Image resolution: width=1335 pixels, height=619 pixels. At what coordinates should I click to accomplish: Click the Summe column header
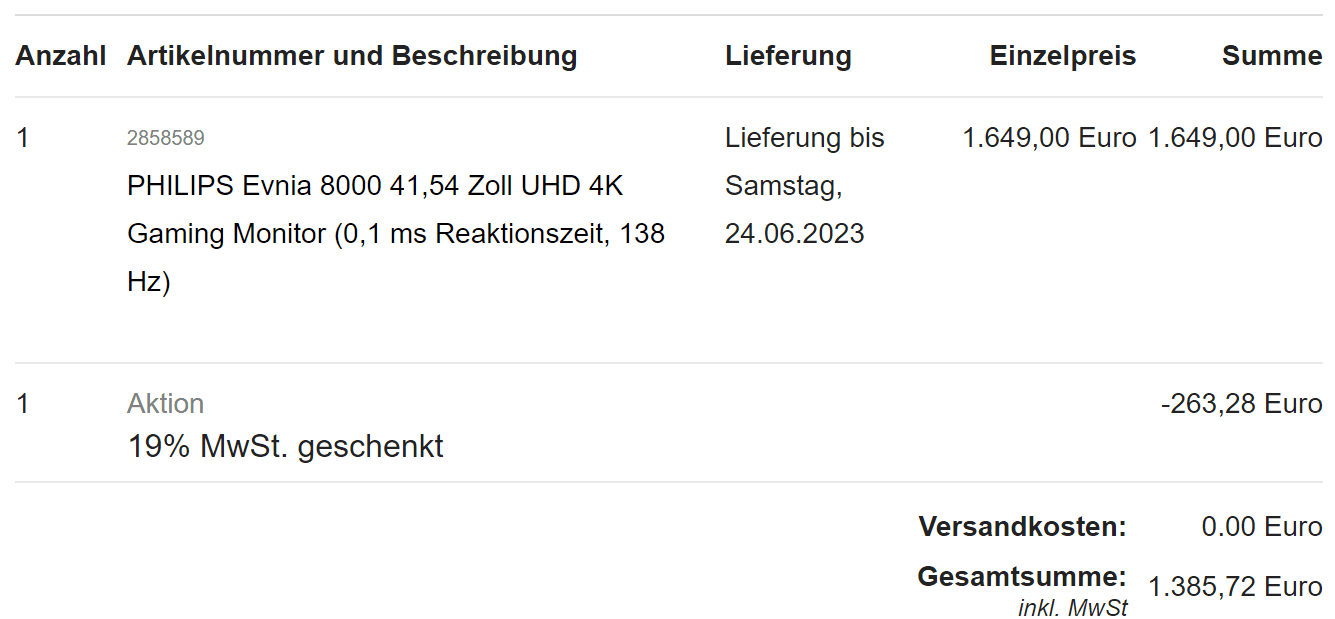pos(1272,56)
